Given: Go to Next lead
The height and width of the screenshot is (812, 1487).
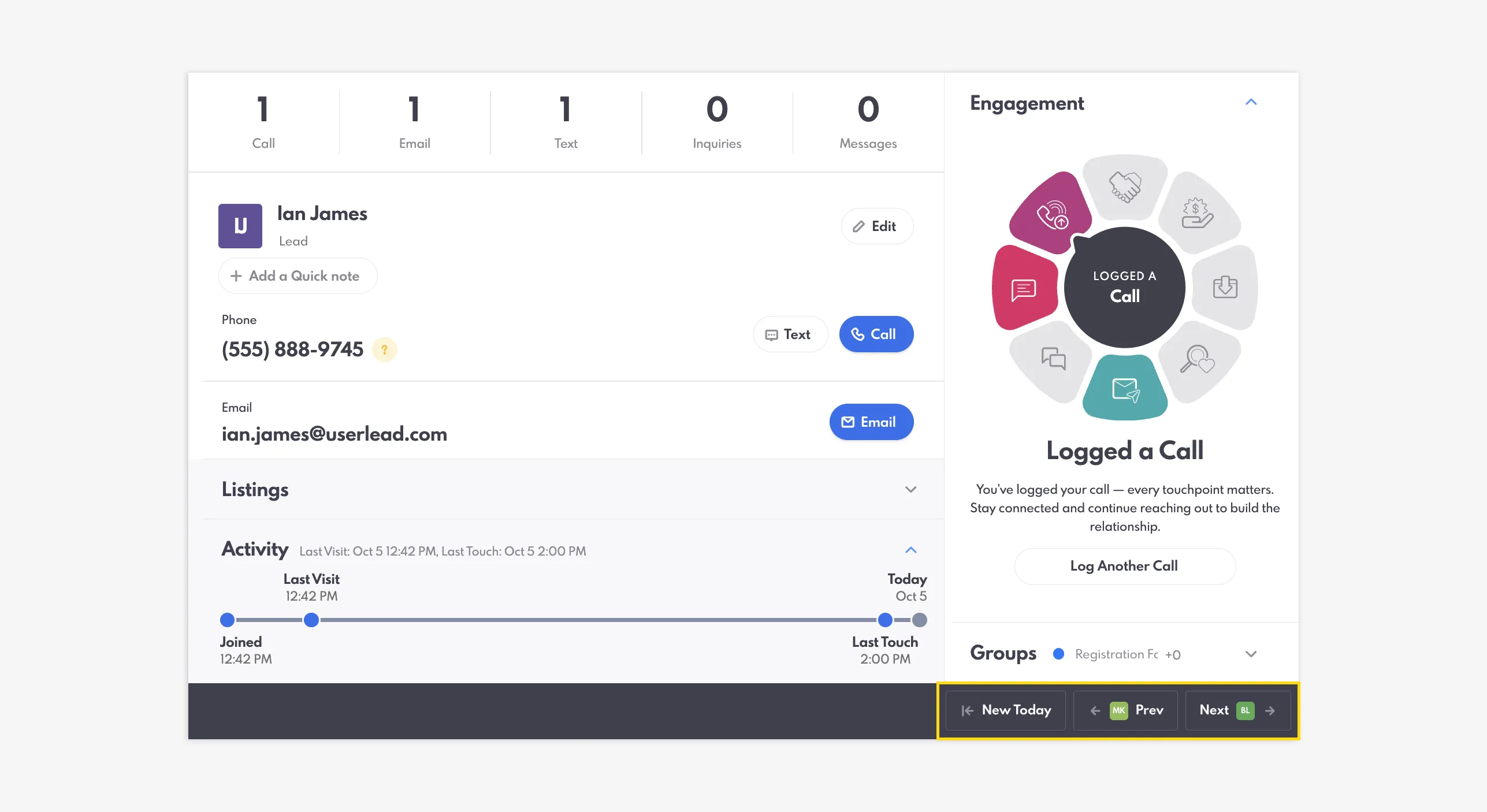Looking at the screenshot, I should pyautogui.click(x=1238, y=710).
